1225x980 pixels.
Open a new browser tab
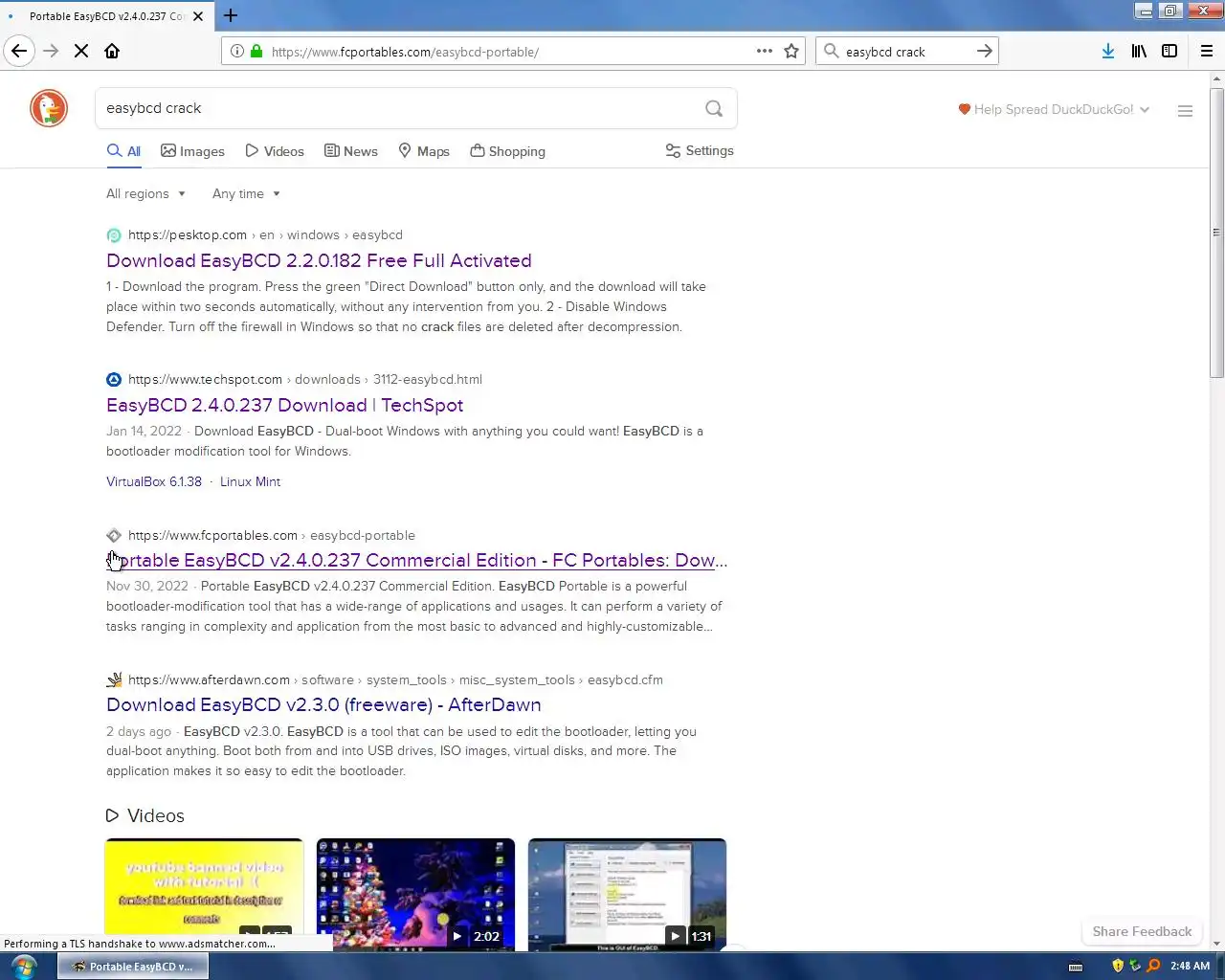pos(231,15)
